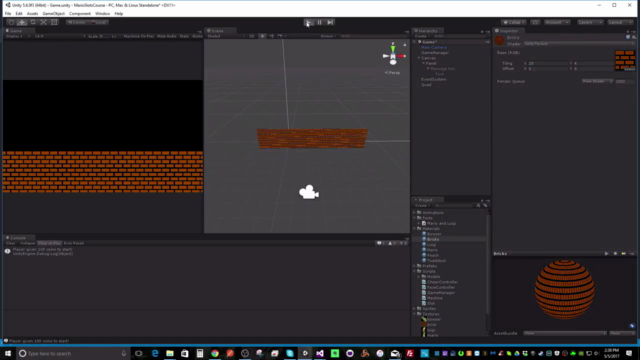Open the Help menu

(x=119, y=13)
